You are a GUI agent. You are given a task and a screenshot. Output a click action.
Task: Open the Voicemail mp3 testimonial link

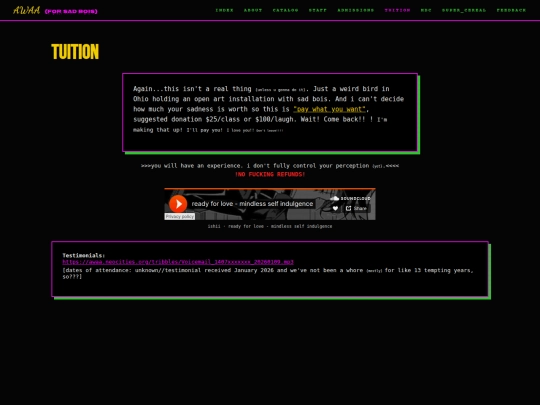click(178, 262)
